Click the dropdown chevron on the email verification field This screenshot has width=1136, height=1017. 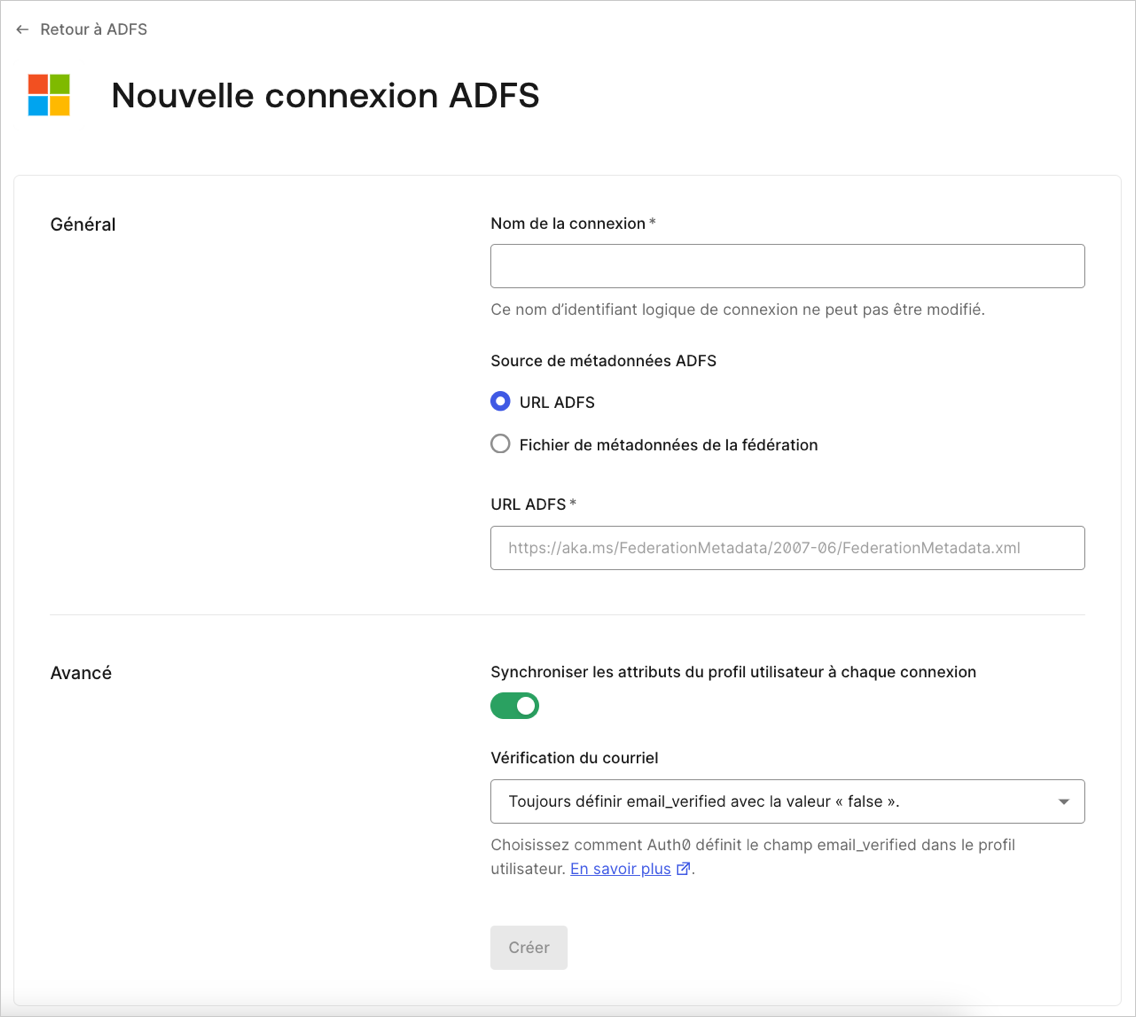click(1063, 801)
